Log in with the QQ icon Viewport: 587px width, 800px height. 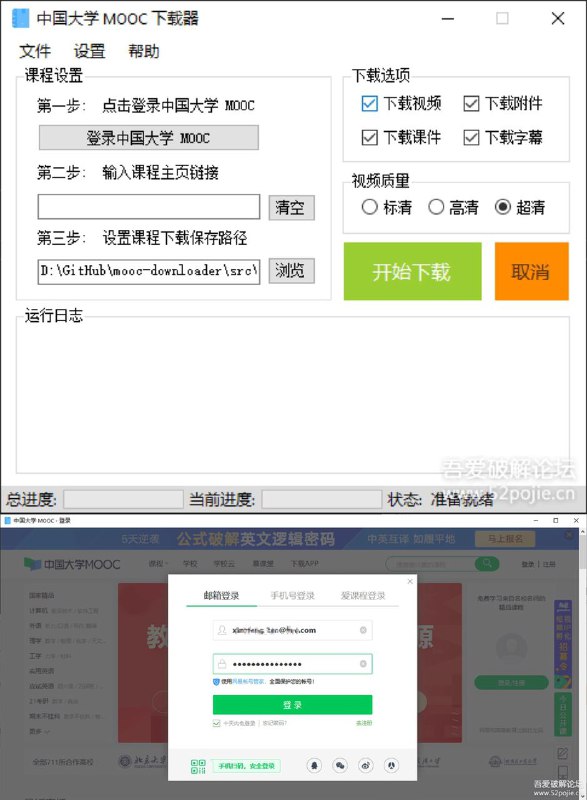pyautogui.click(x=315, y=765)
